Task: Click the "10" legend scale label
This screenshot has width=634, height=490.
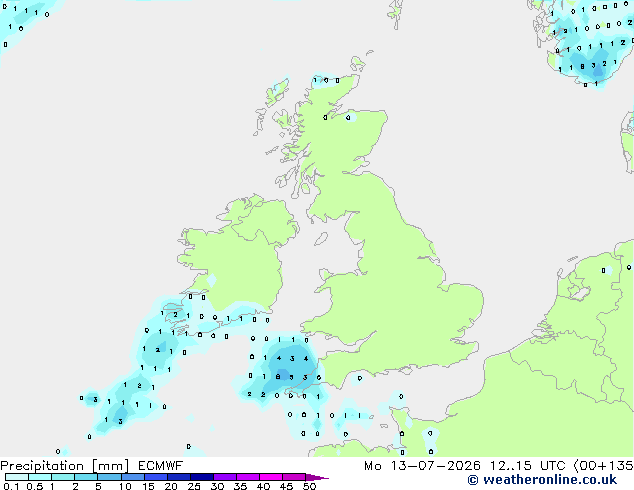Action: click(125, 486)
